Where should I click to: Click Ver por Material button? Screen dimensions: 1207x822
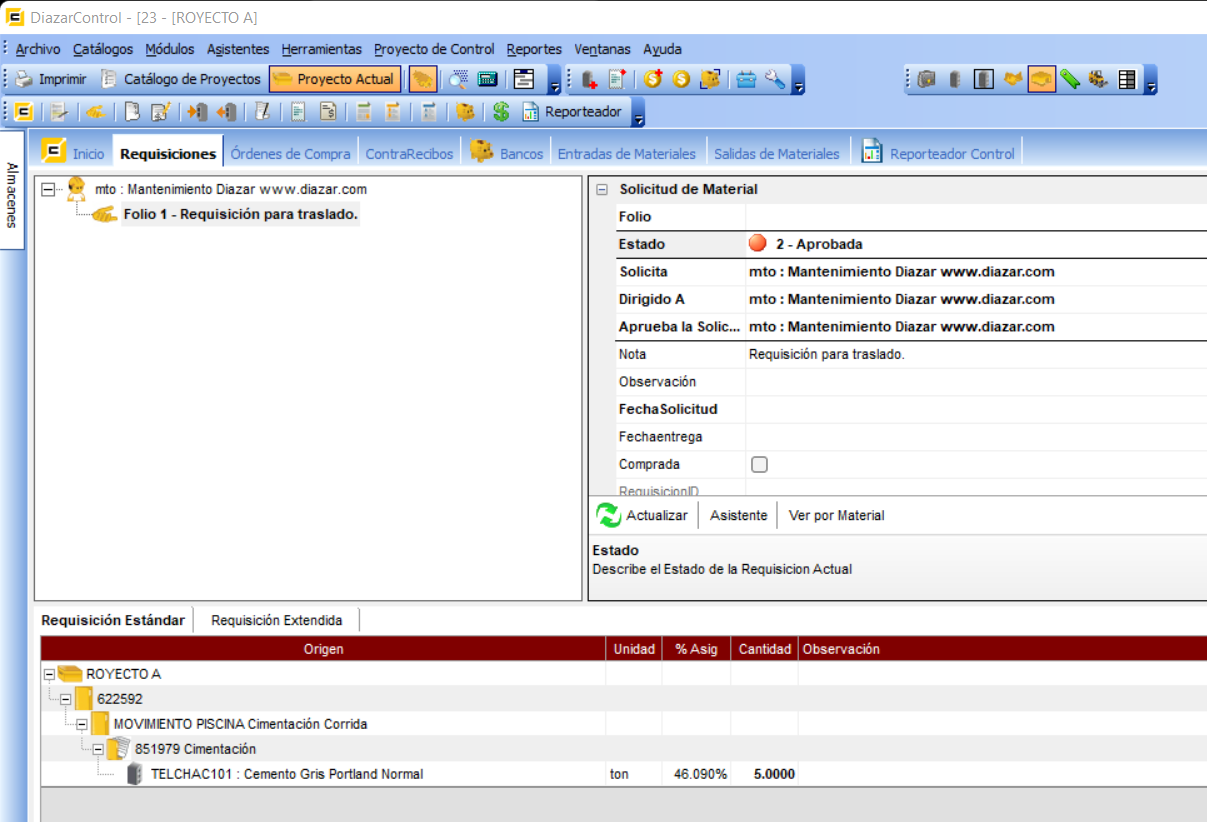click(x=836, y=515)
